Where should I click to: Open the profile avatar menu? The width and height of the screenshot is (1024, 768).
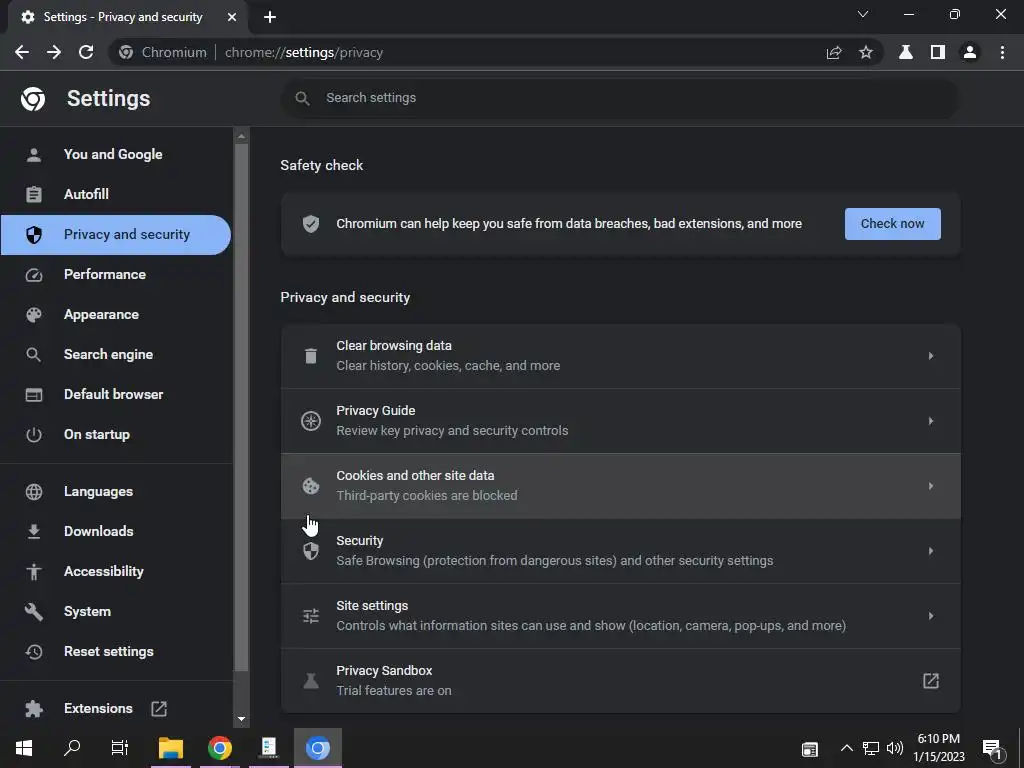pos(970,52)
